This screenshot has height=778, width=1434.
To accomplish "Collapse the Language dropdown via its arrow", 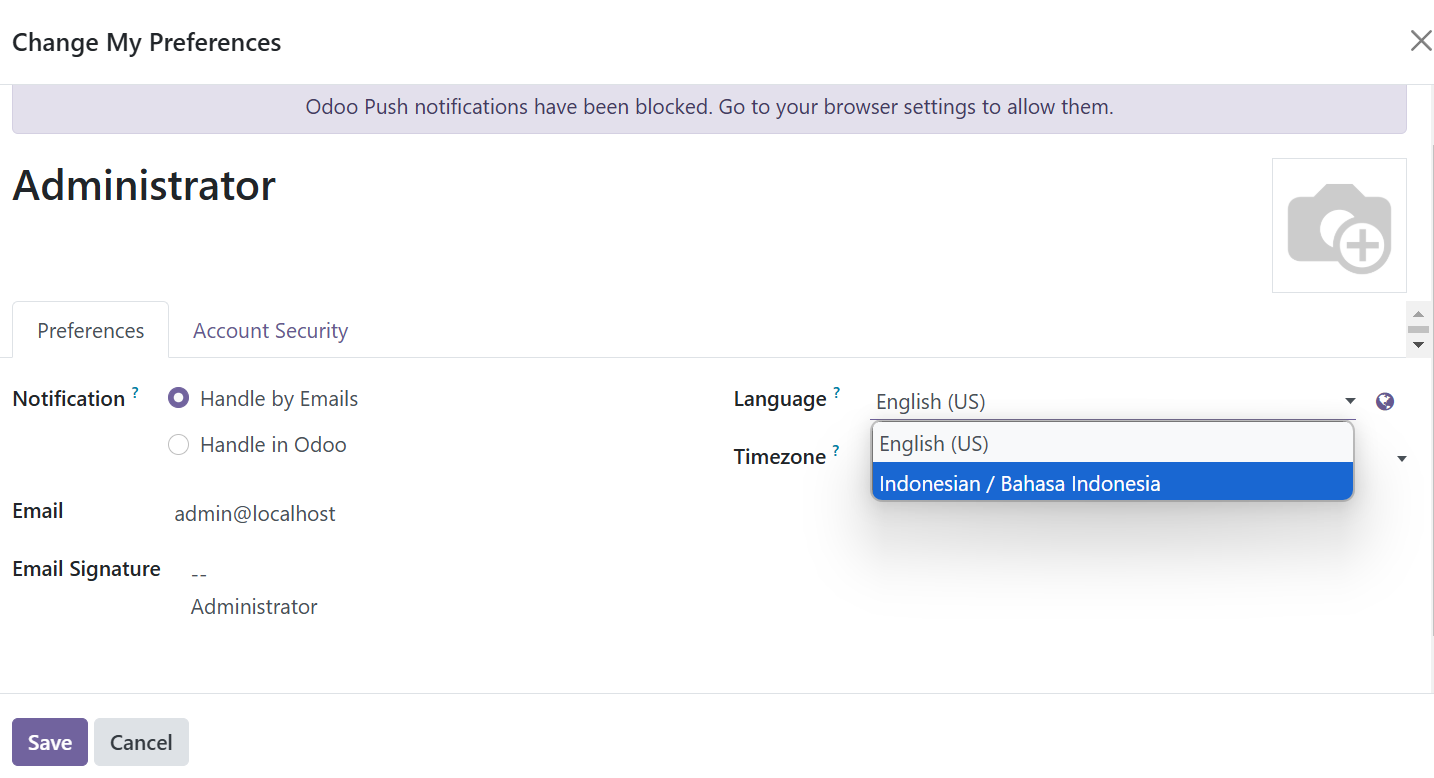I will coord(1350,402).
